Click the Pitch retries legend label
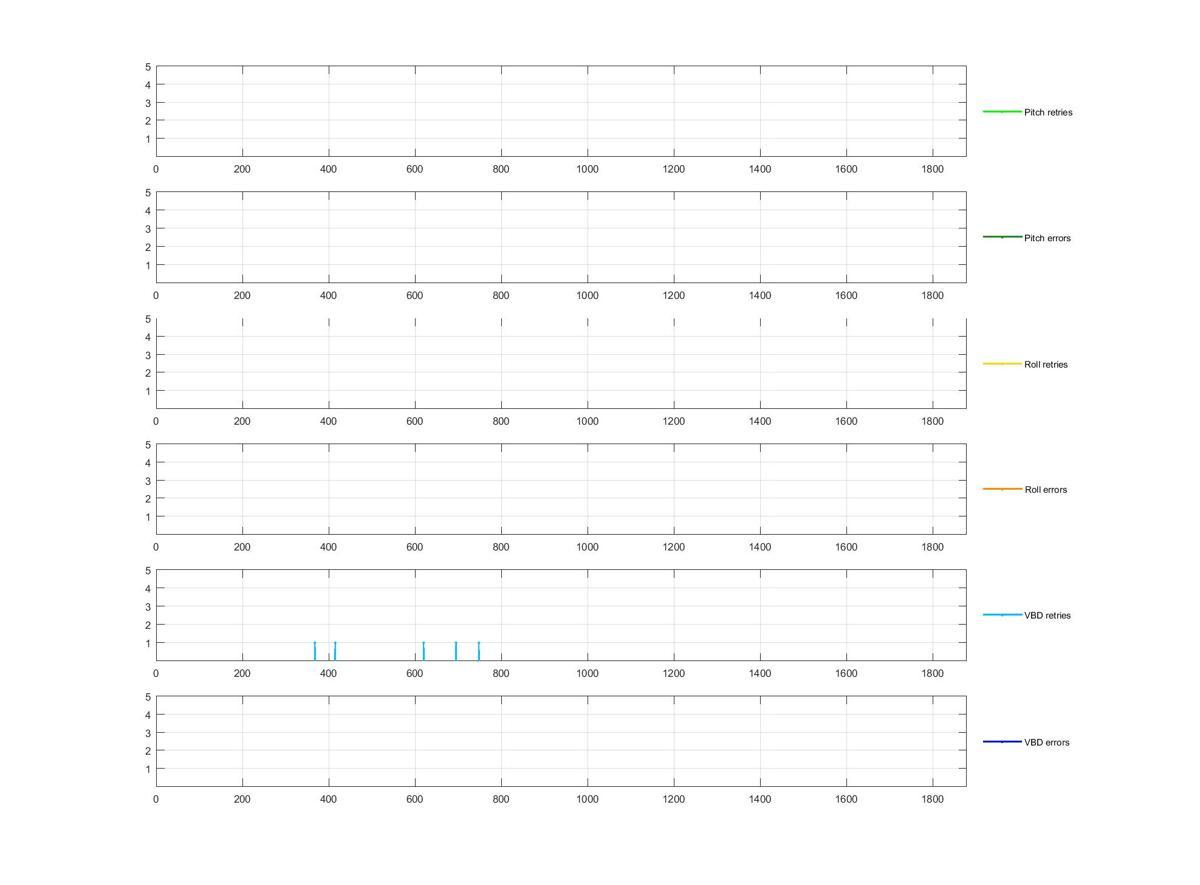The width and height of the screenshot is (1200, 885). click(1048, 113)
